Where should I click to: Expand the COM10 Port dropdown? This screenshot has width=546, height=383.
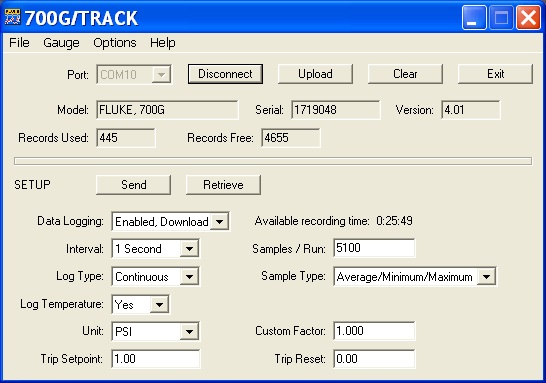pos(161,75)
